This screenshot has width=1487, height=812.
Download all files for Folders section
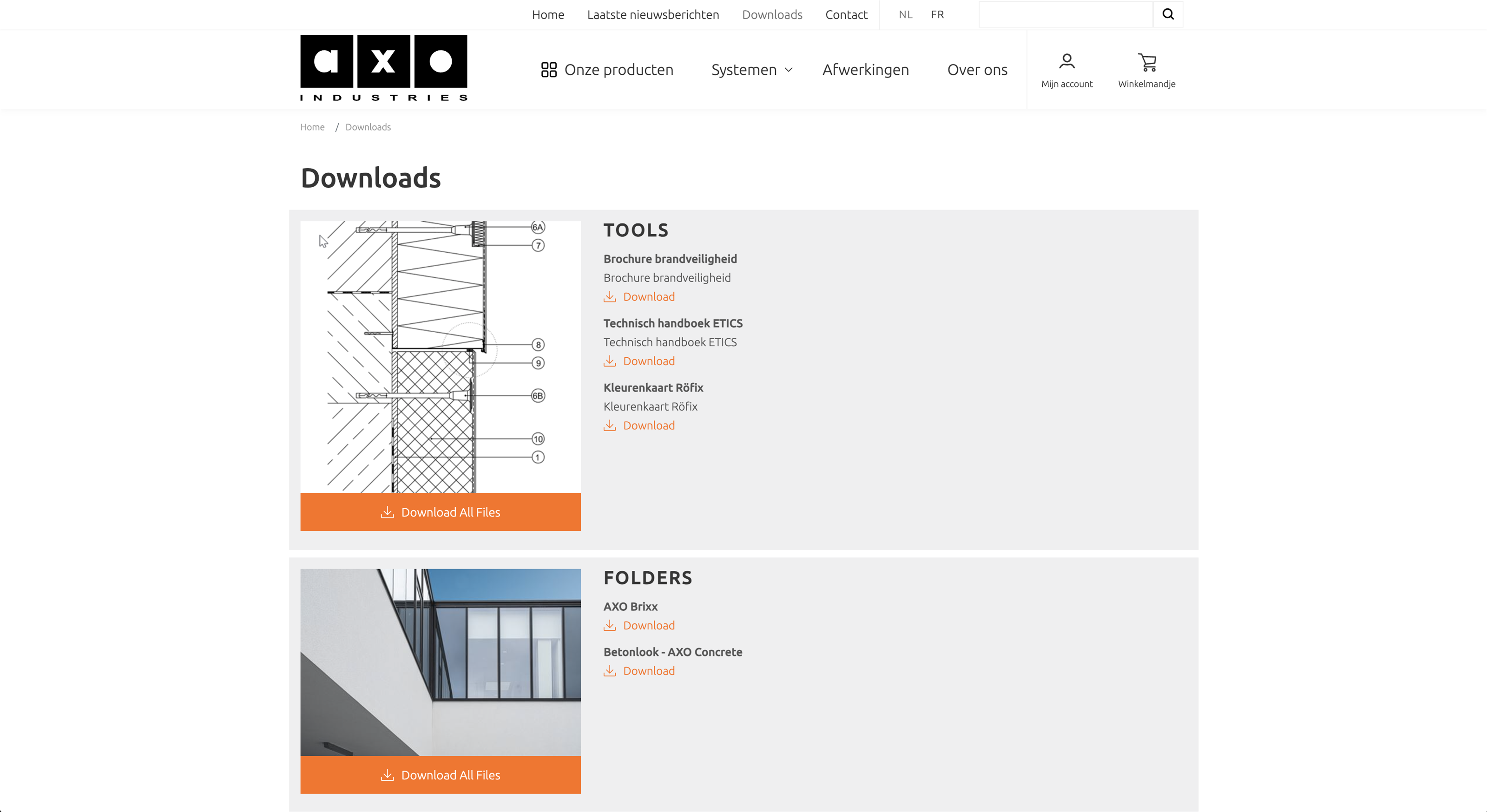click(440, 775)
